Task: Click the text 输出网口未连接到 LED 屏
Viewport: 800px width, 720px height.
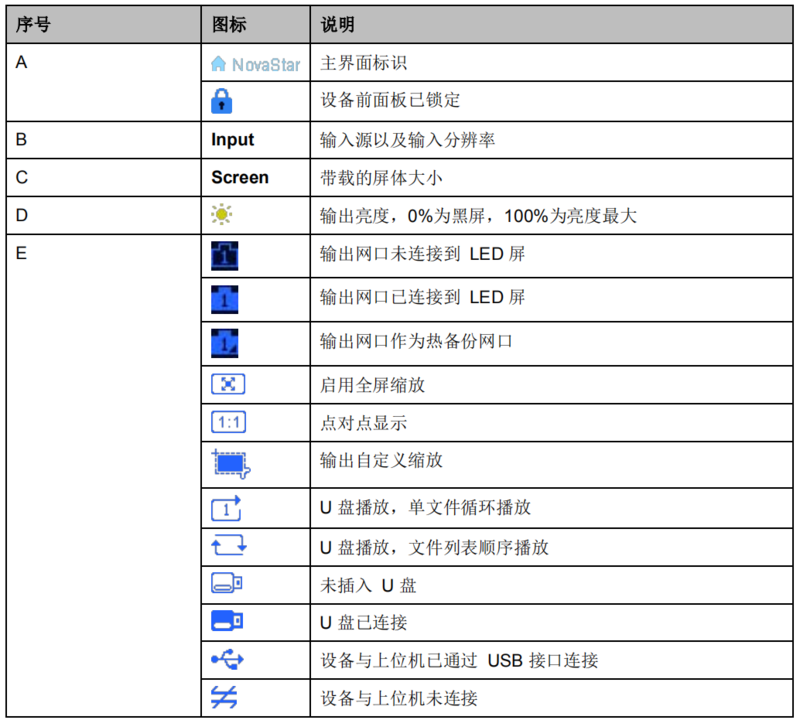Action: (x=422, y=254)
